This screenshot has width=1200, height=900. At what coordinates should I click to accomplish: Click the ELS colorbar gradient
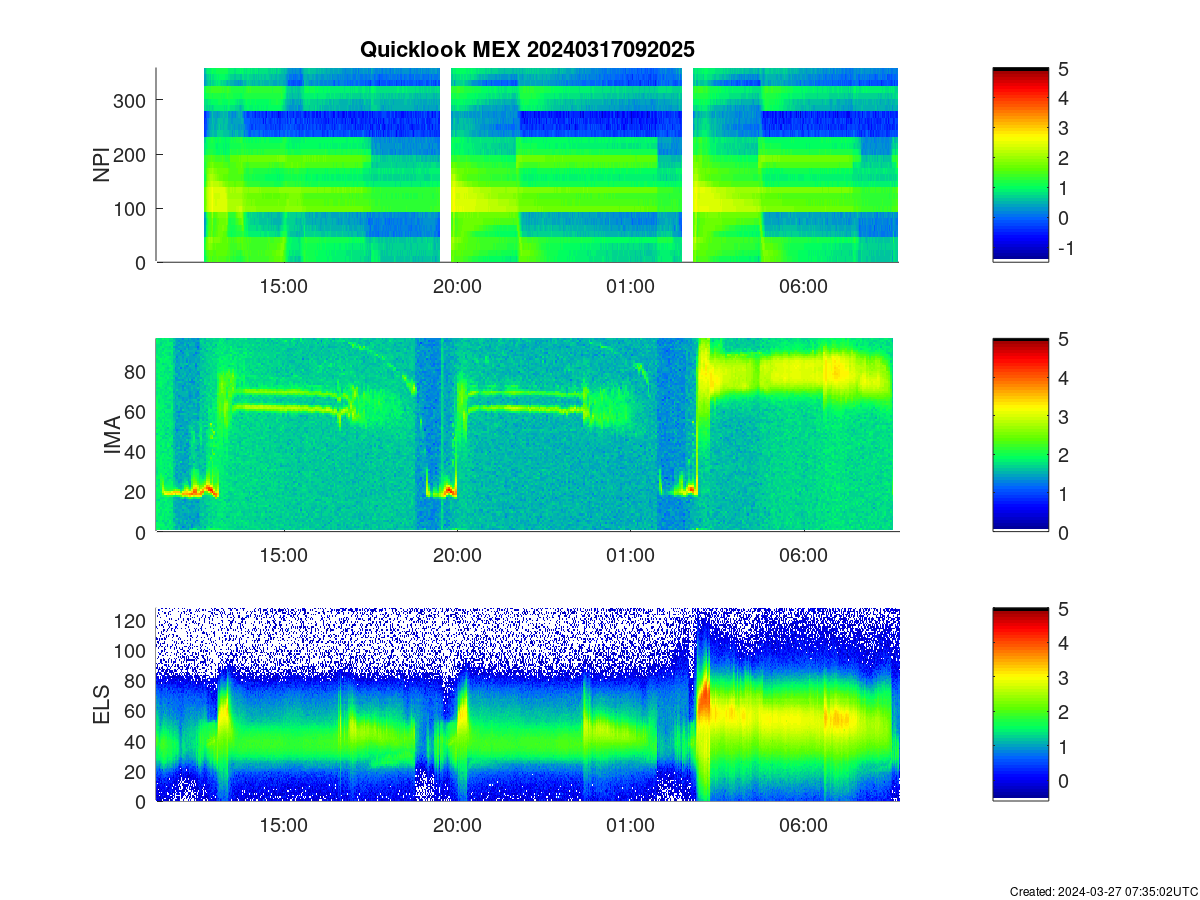click(1021, 705)
